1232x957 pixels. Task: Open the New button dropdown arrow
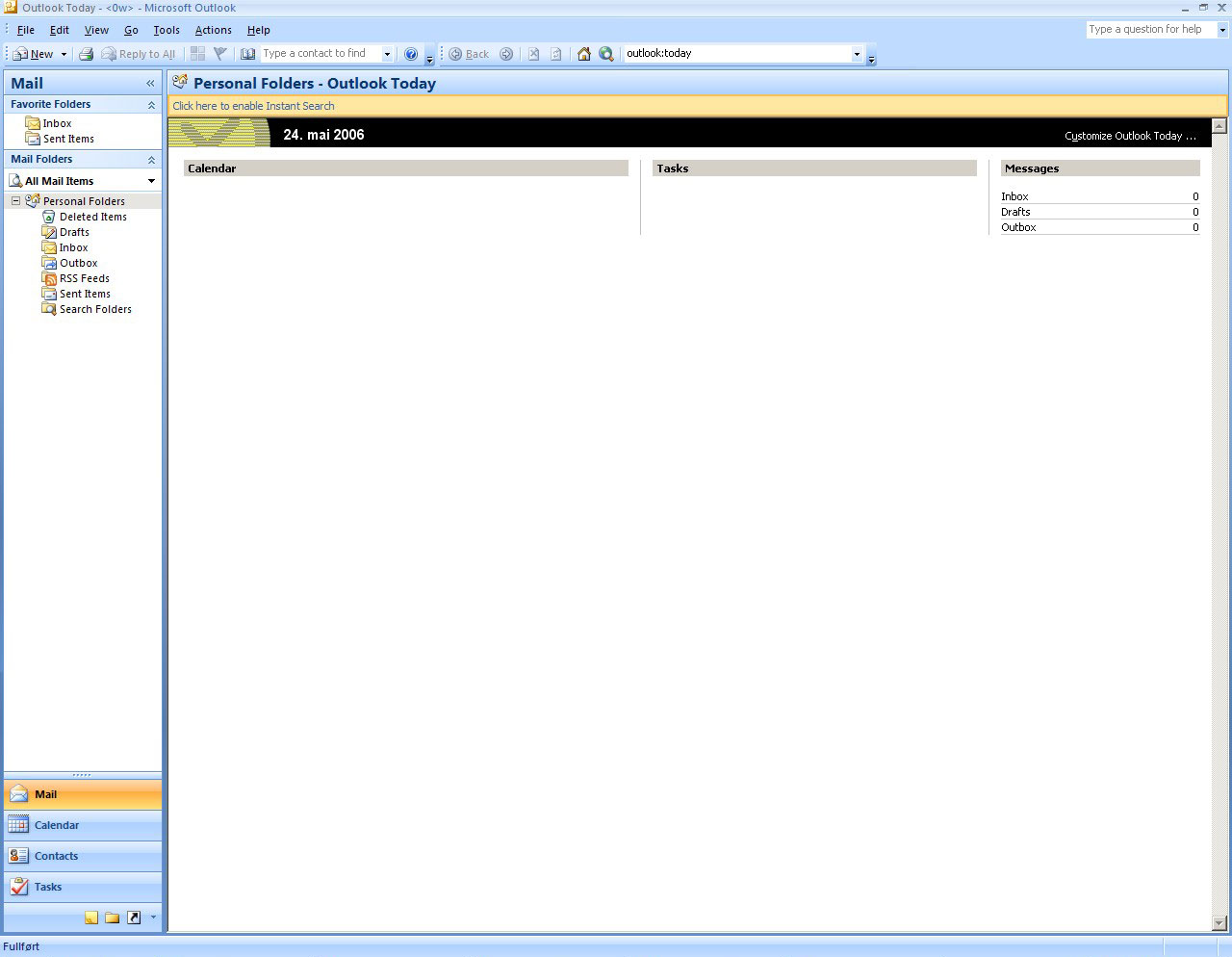pyautogui.click(x=64, y=54)
